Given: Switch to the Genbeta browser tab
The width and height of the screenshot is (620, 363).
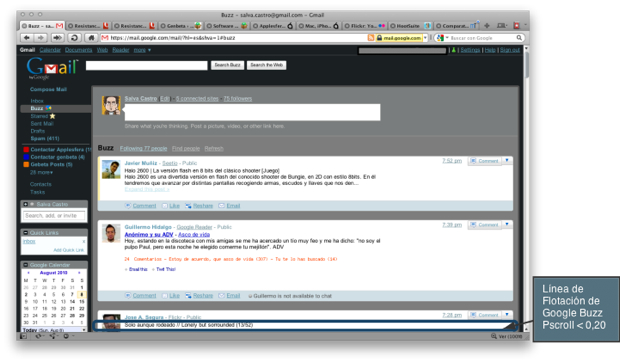Looking at the screenshot, I should 181,26.
